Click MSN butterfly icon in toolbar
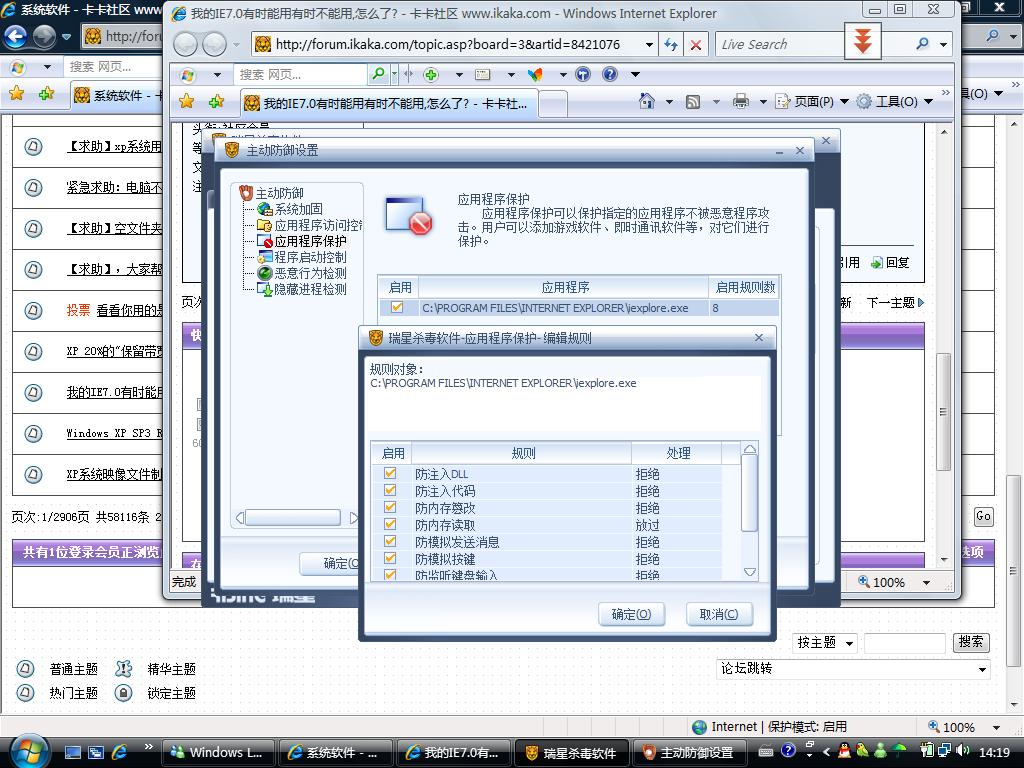Image resolution: width=1024 pixels, height=768 pixels. tap(536, 74)
